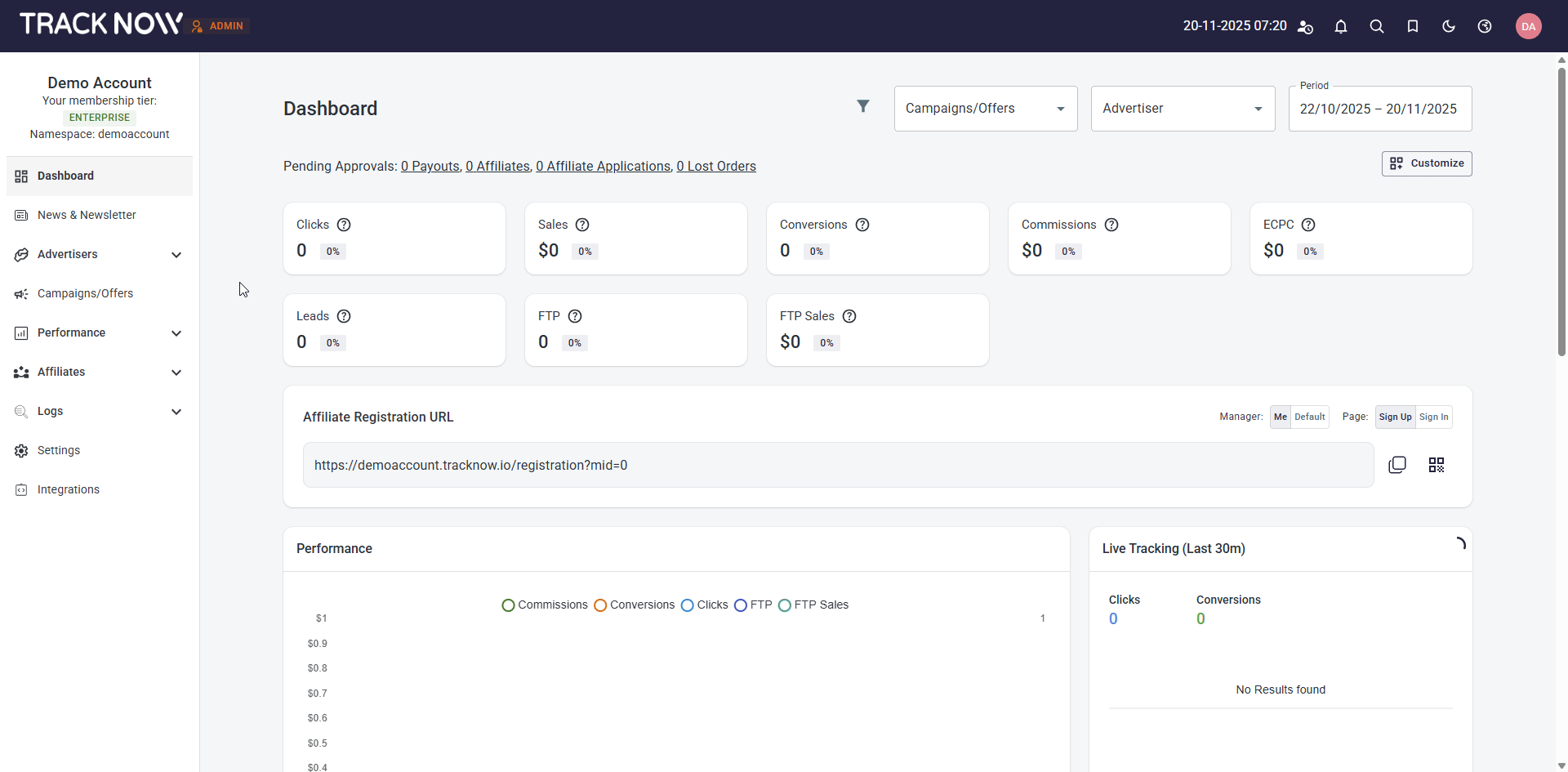
Task: Click the help icon next to Clicks
Action: pos(344,225)
